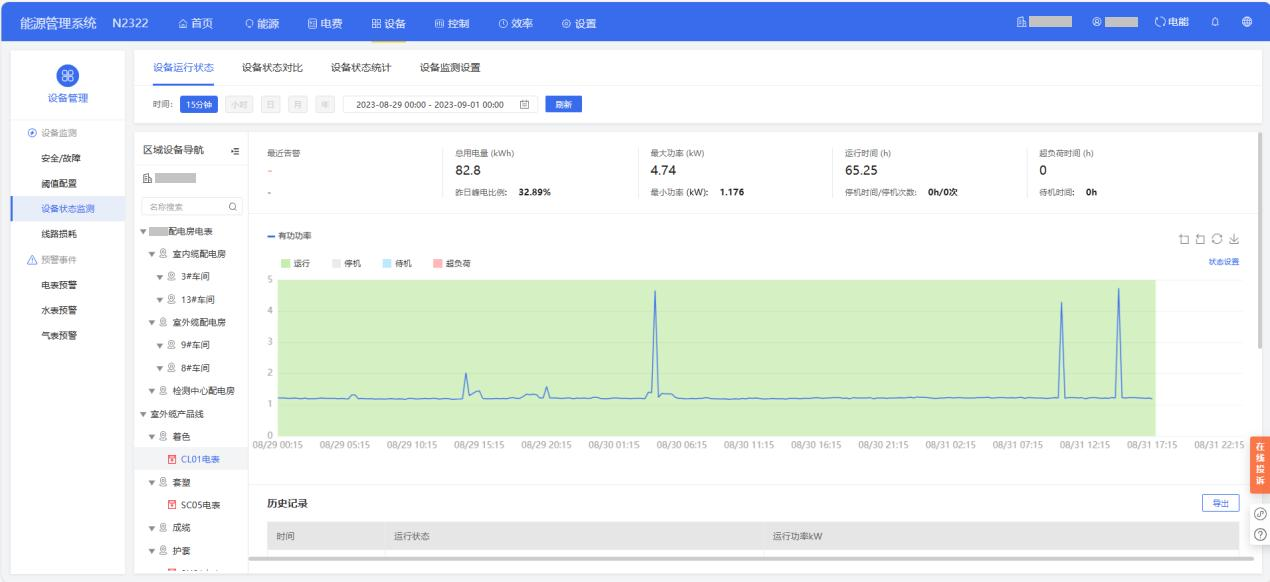Click the chart restore/refresh icon

[x=1217, y=239]
